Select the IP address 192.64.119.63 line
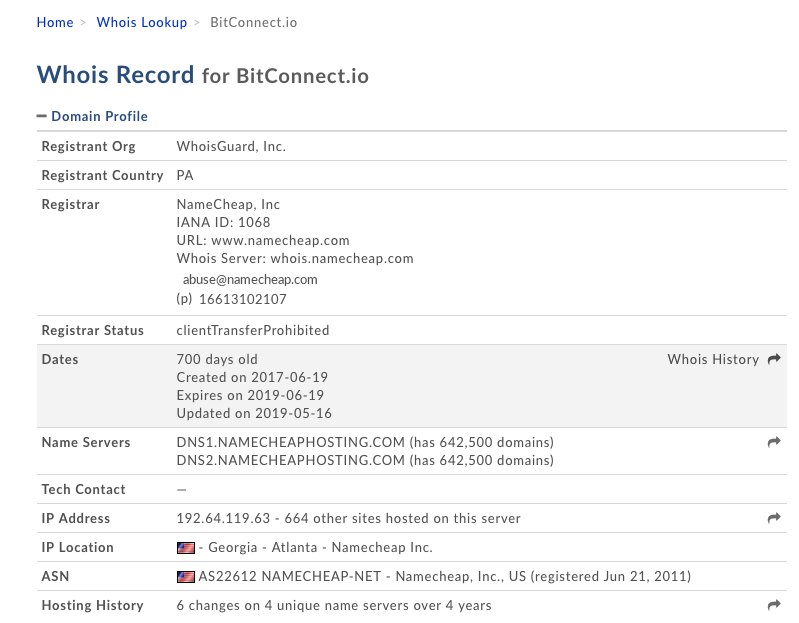The image size is (799, 623). (349, 518)
